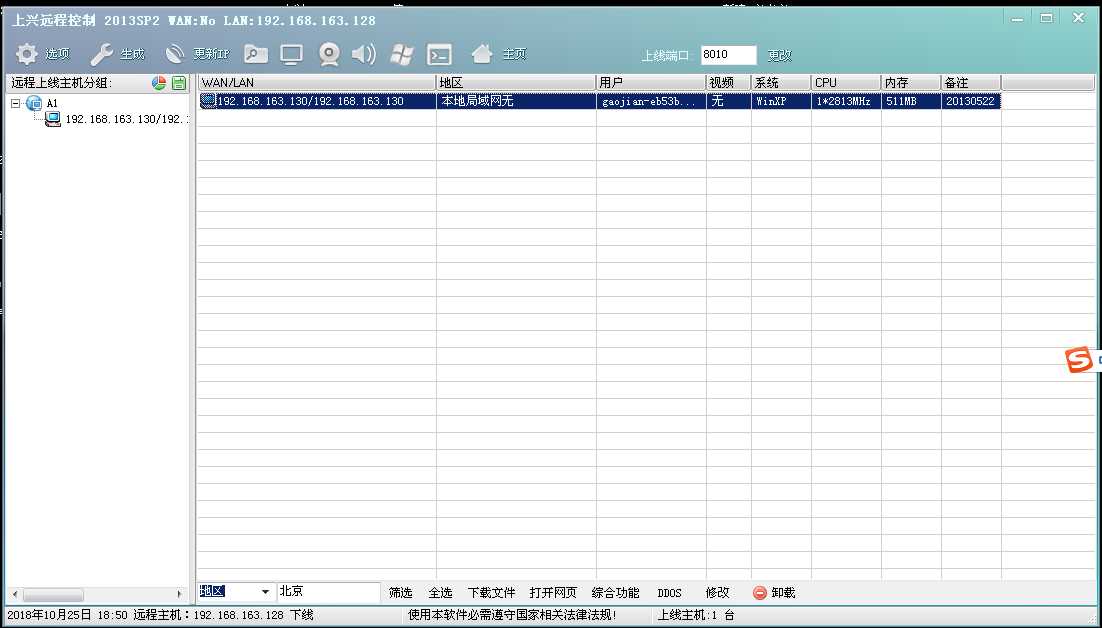Click the tree horizontal scrollbar thumb
The image size is (1102, 628).
point(53,594)
